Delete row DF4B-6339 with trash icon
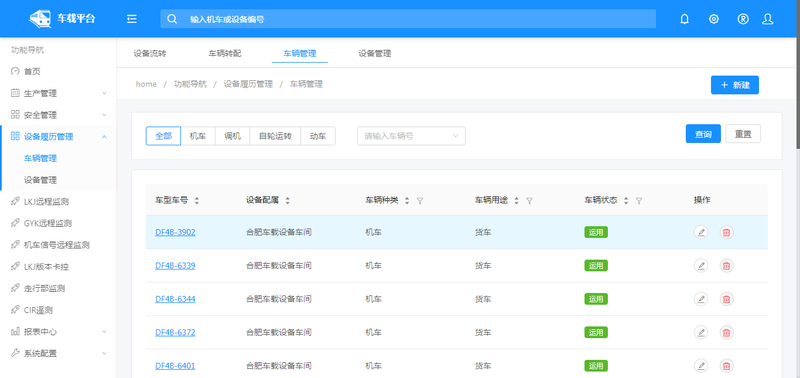The image size is (800, 378). pyautogui.click(x=727, y=265)
